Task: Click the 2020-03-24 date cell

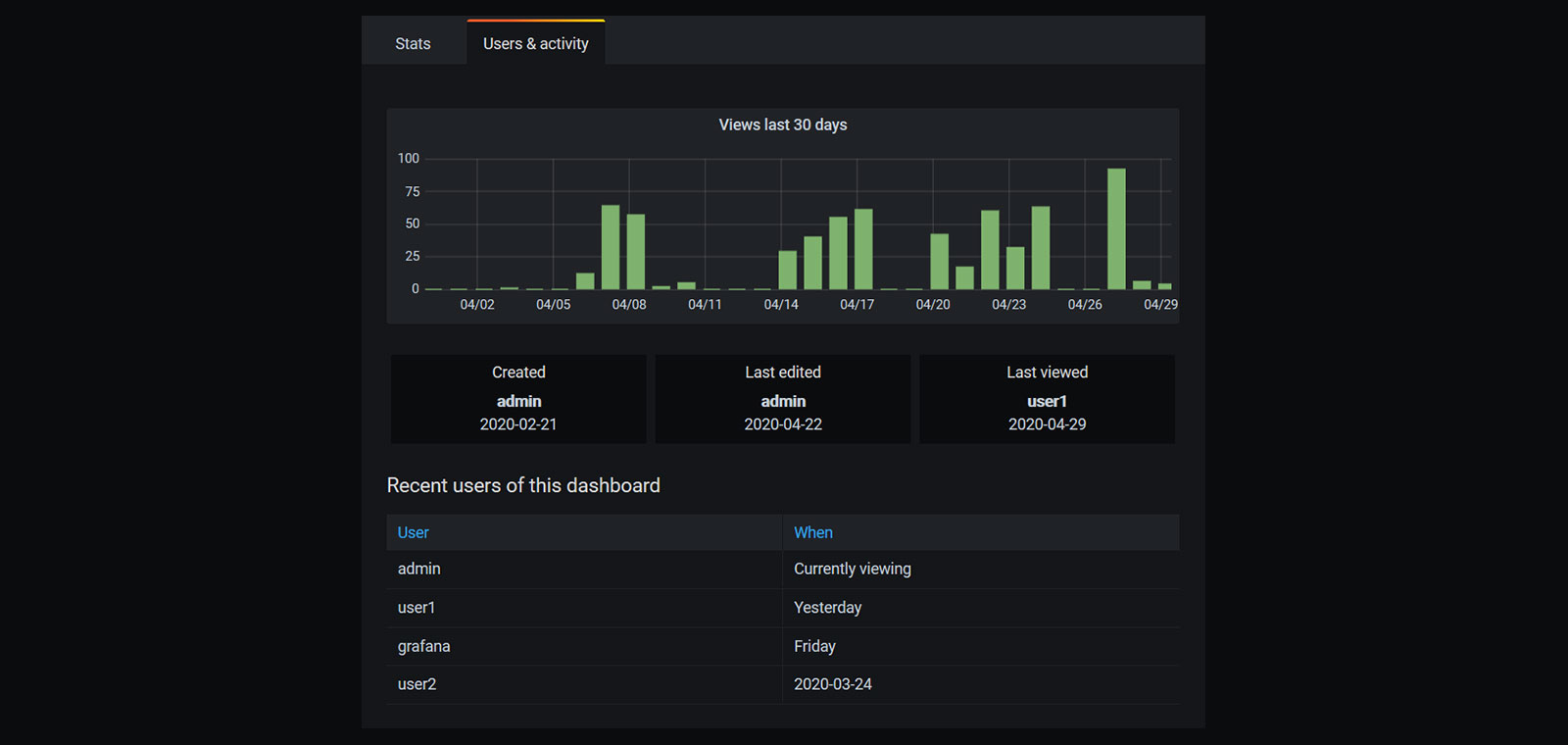Action: point(833,684)
